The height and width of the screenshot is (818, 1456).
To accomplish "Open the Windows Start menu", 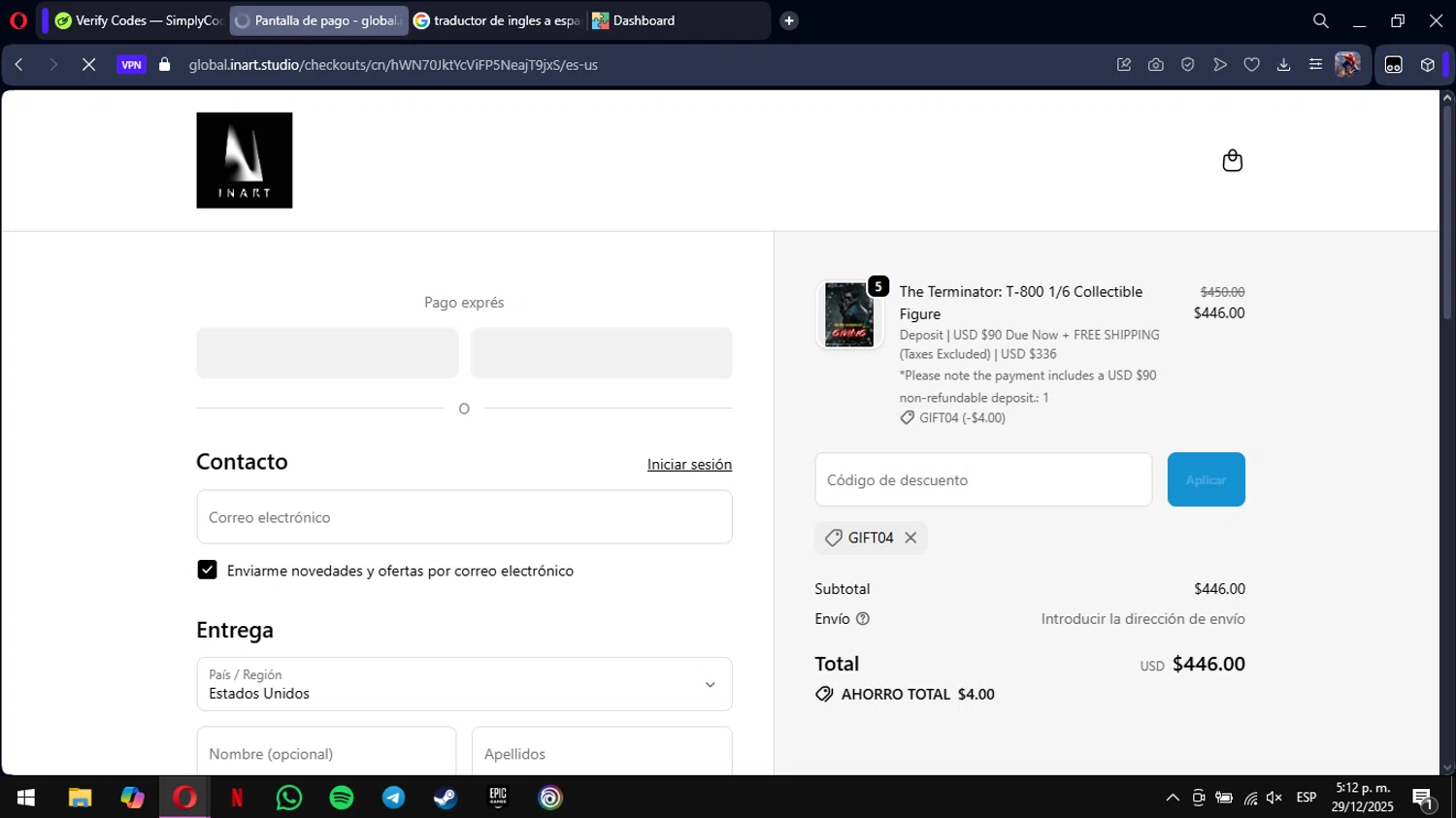I will 26,798.
